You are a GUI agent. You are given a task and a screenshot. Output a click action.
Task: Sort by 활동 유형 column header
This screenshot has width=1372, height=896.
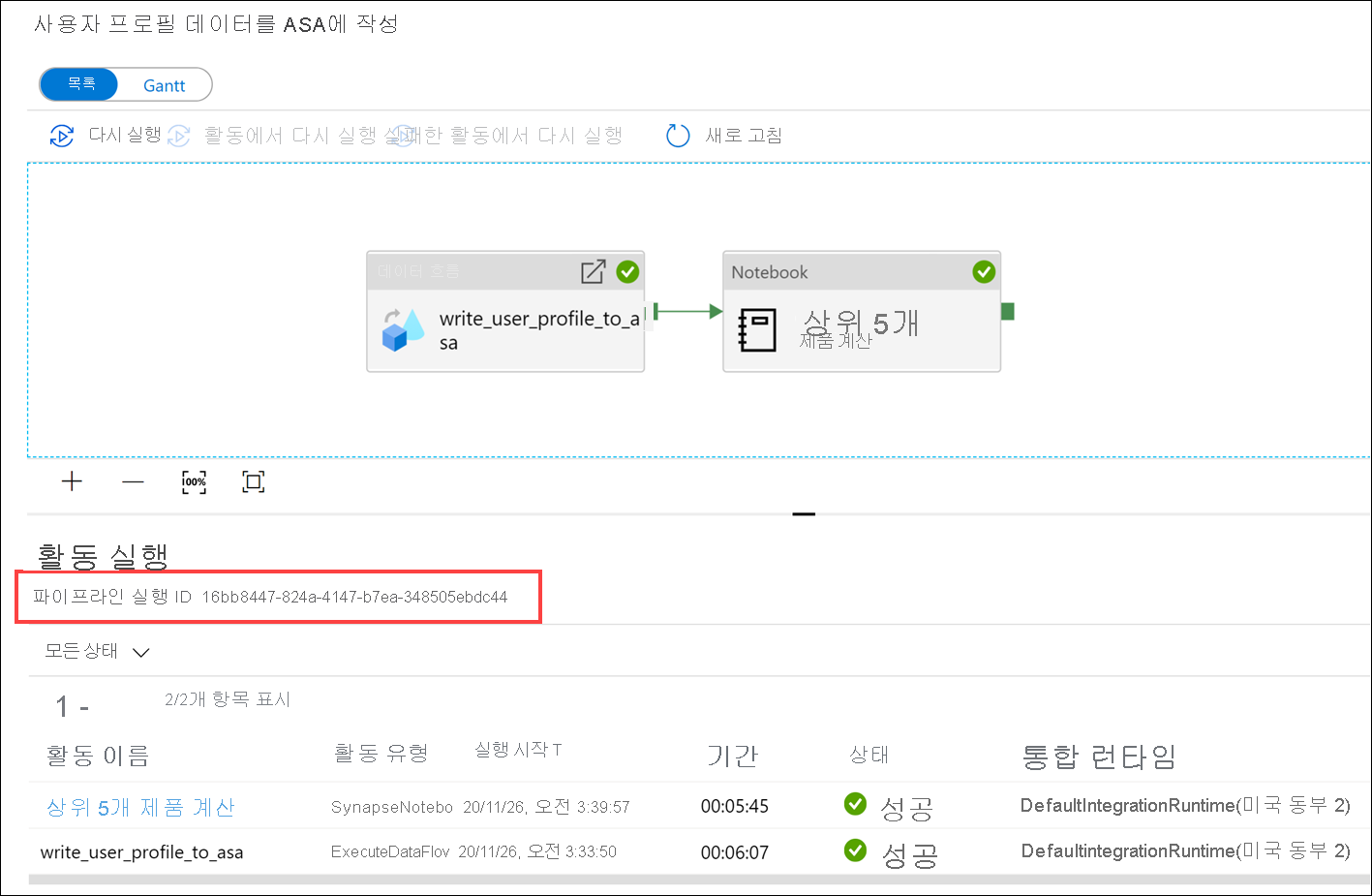[x=381, y=753]
